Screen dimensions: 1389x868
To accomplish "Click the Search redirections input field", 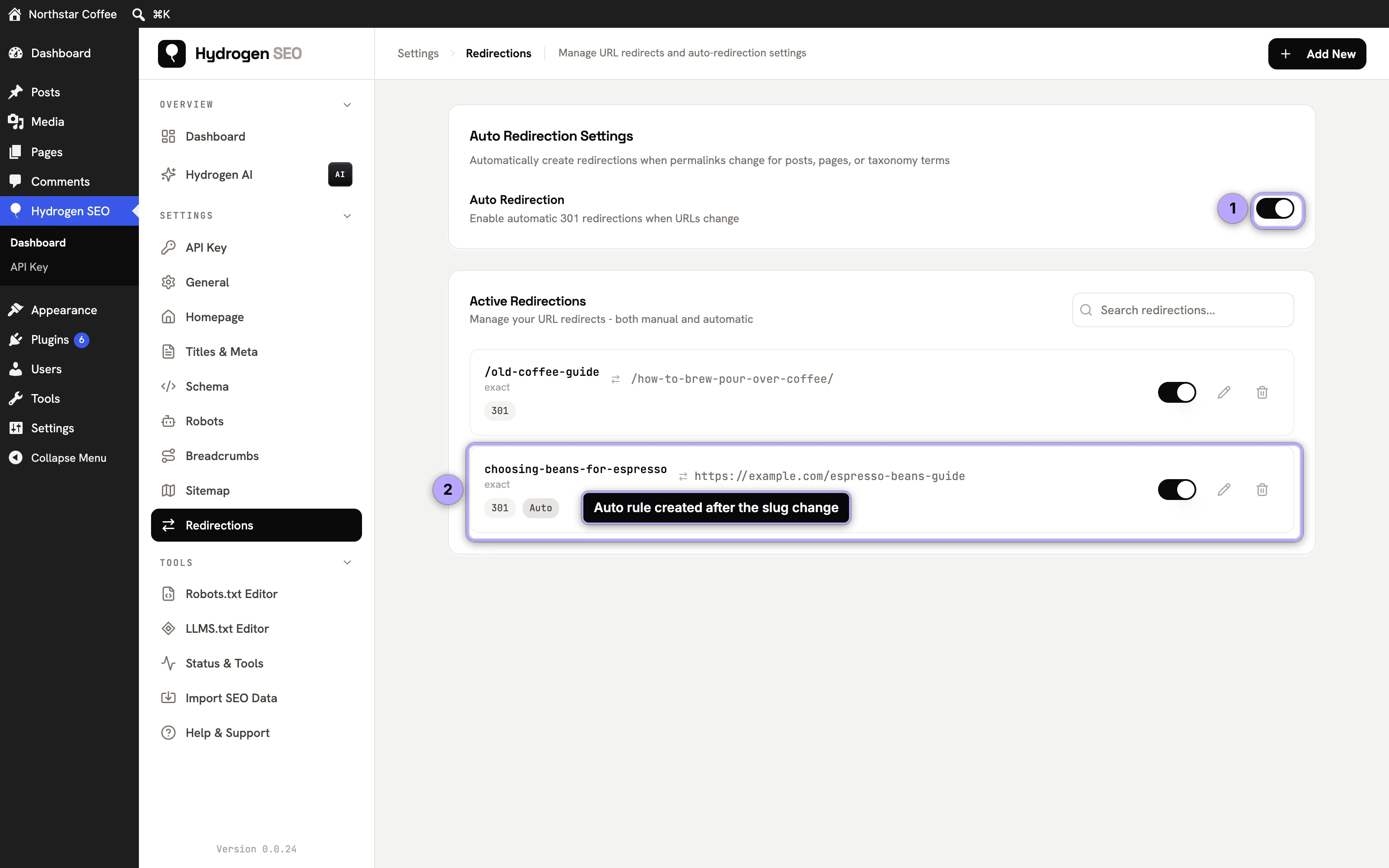I will [x=1182, y=310].
